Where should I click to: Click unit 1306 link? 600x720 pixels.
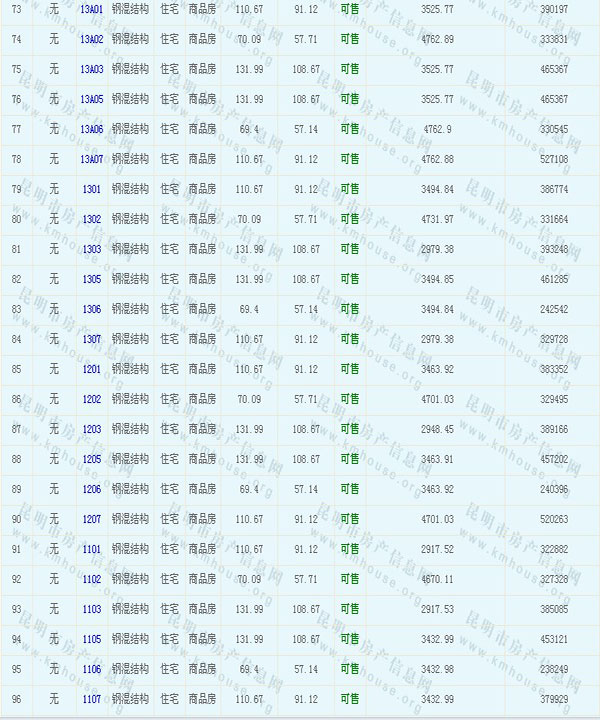(91, 309)
